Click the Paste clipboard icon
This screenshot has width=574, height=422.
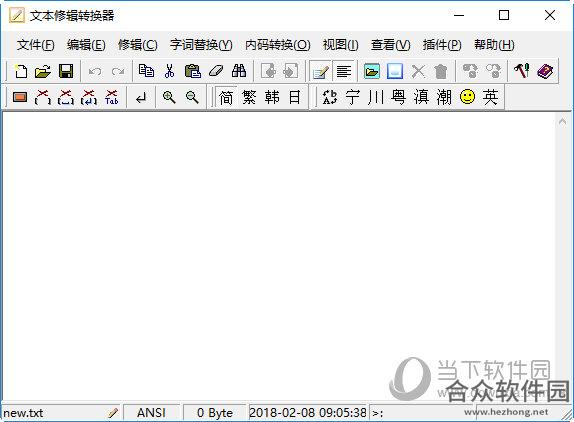coord(193,71)
